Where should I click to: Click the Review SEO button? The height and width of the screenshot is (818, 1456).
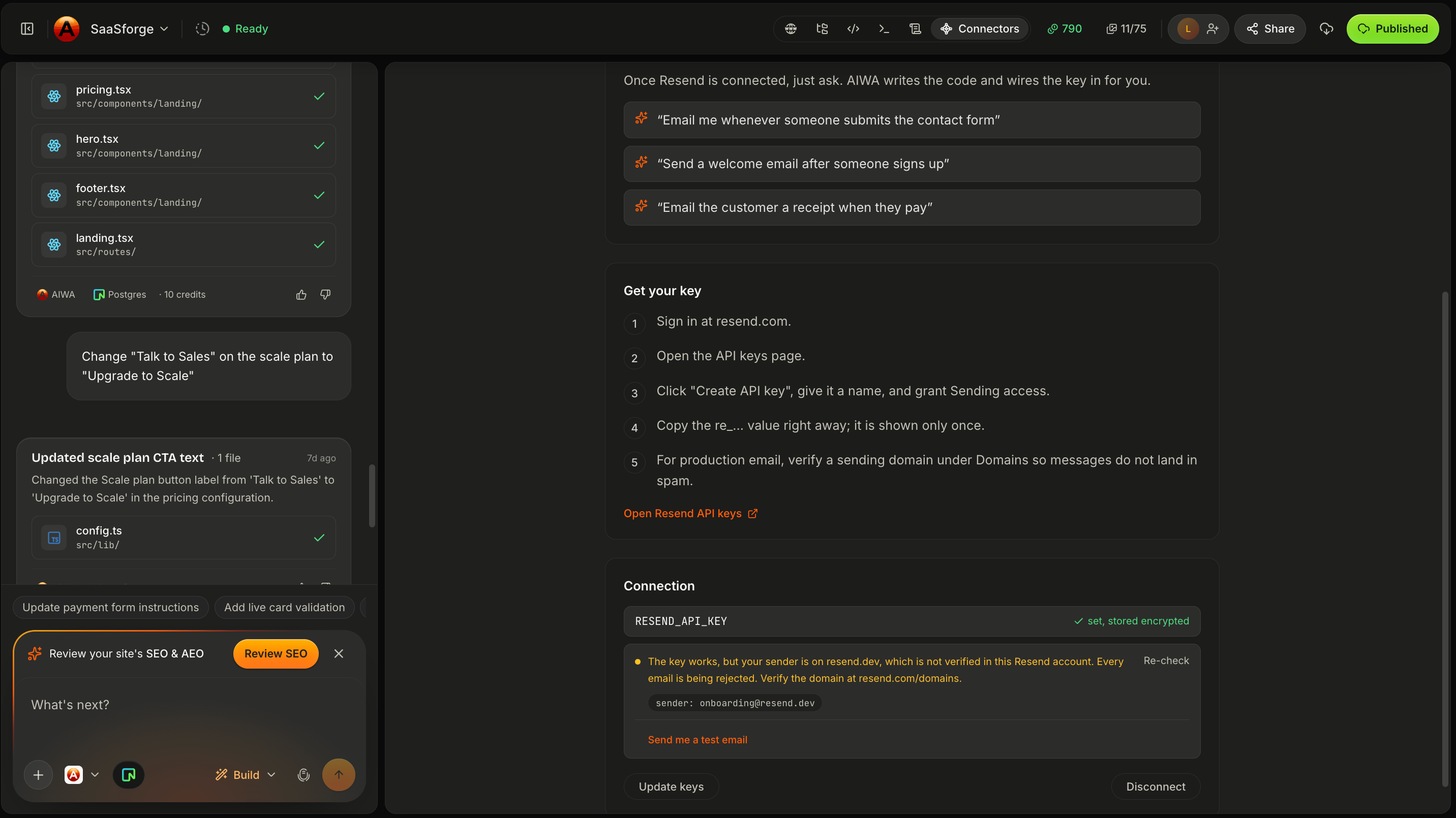point(276,653)
